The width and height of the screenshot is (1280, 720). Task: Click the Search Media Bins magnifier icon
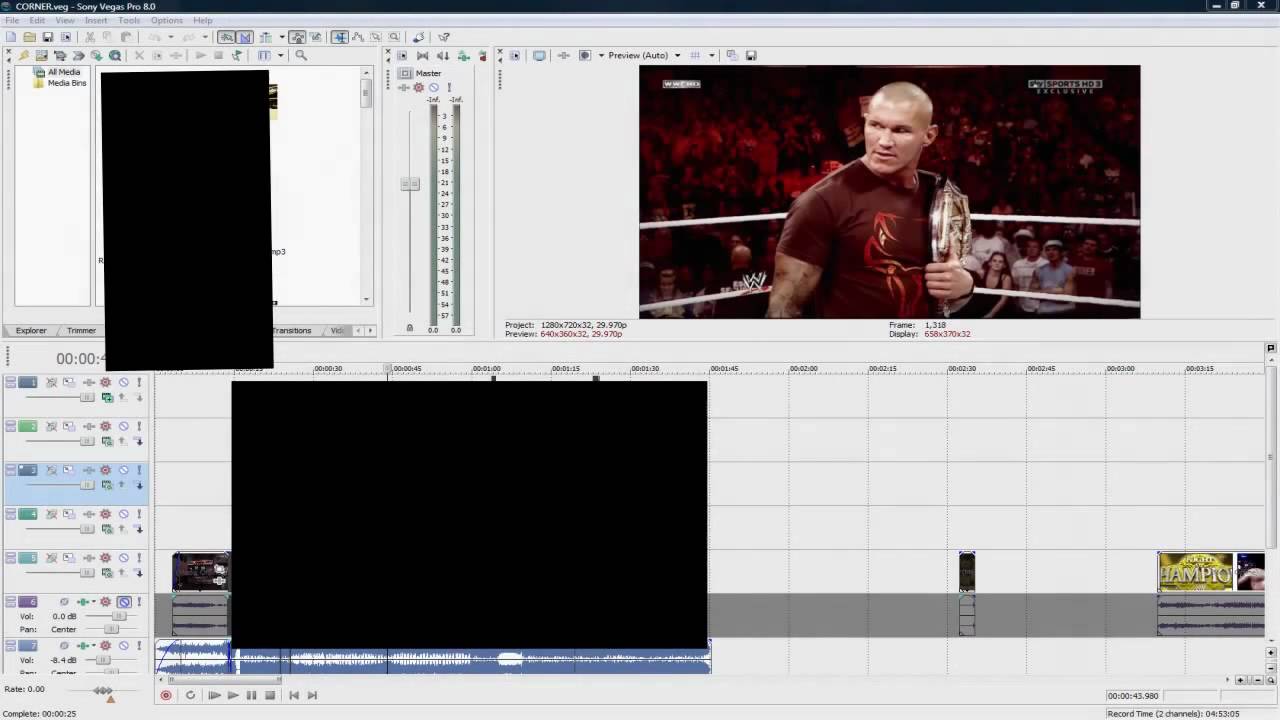(x=300, y=55)
